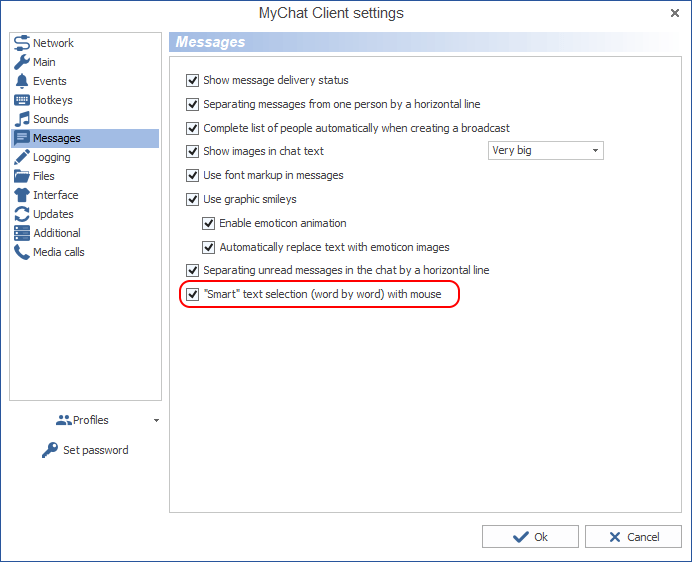692x562 pixels.
Task: Open Hotkeys via its keyboard icon
Action: tap(22, 100)
